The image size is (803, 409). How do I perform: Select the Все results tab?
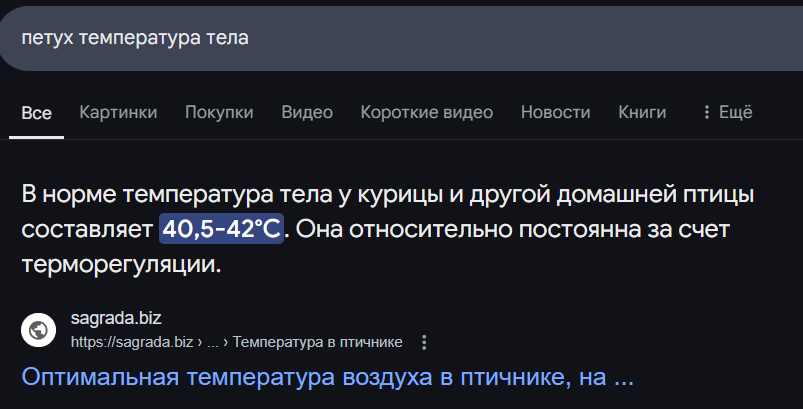36,113
